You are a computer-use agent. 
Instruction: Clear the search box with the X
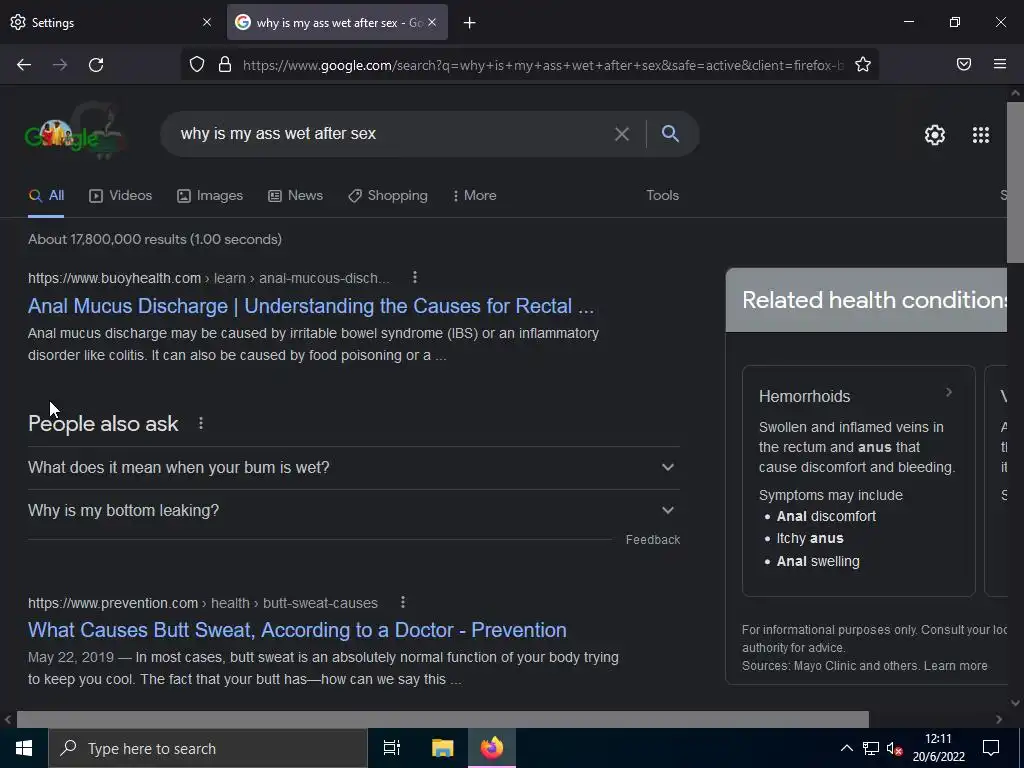tap(622, 134)
